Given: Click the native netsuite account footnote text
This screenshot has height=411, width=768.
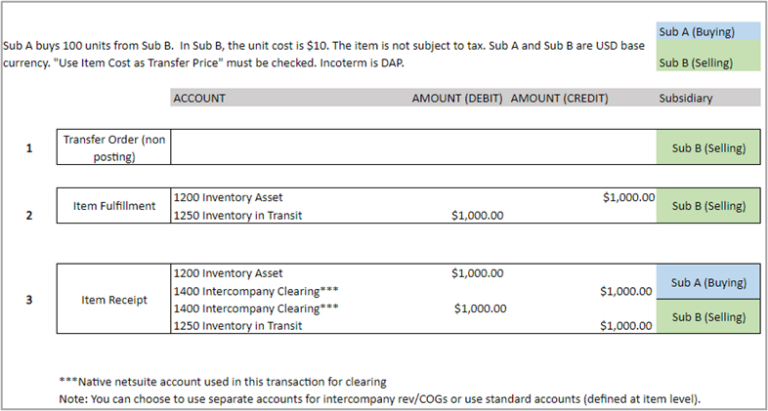Looking at the screenshot, I should click(223, 382).
